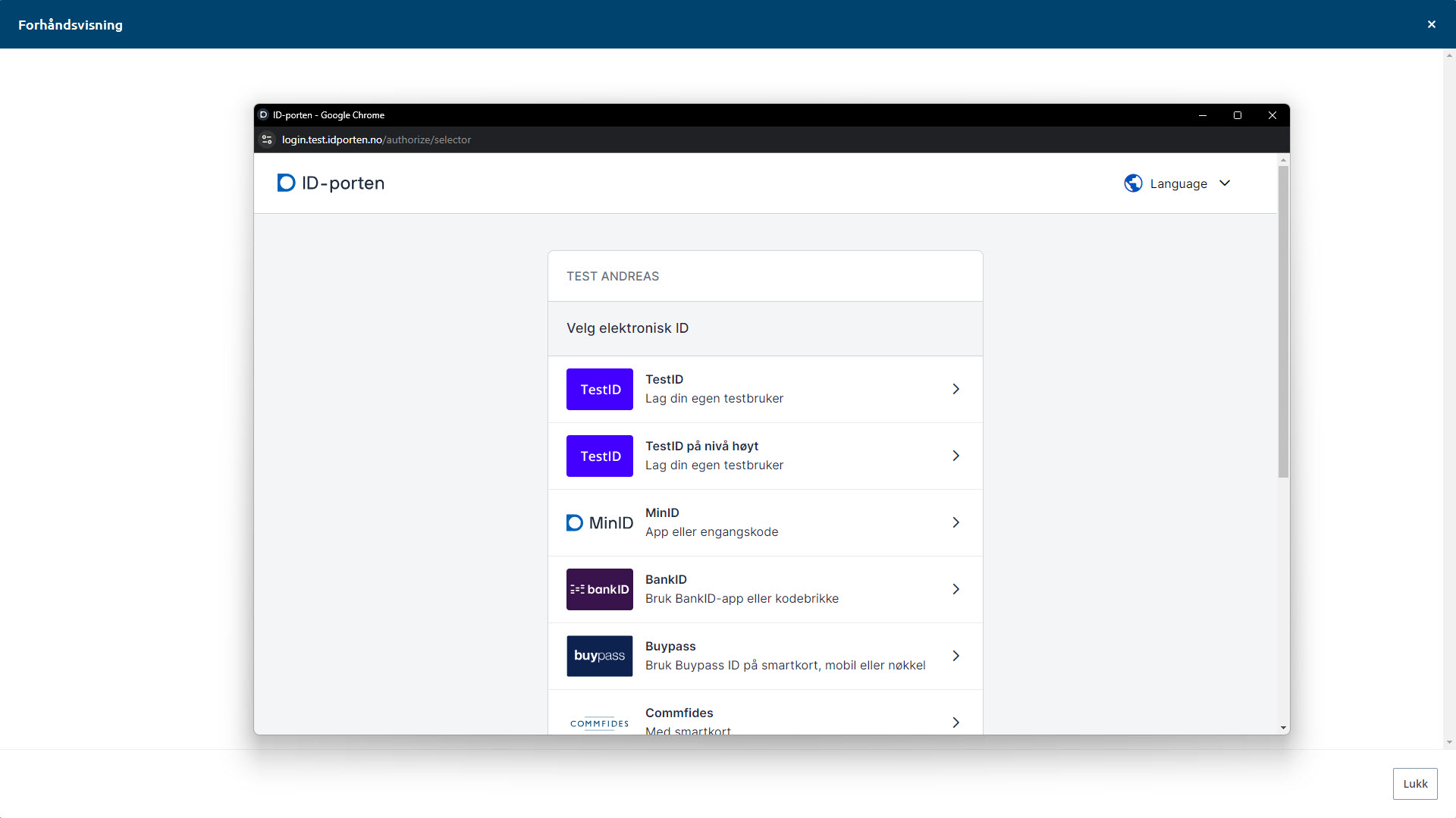Viewport: 1456px width, 818px height.
Task: Open the Language dropdown
Action: tap(1178, 183)
